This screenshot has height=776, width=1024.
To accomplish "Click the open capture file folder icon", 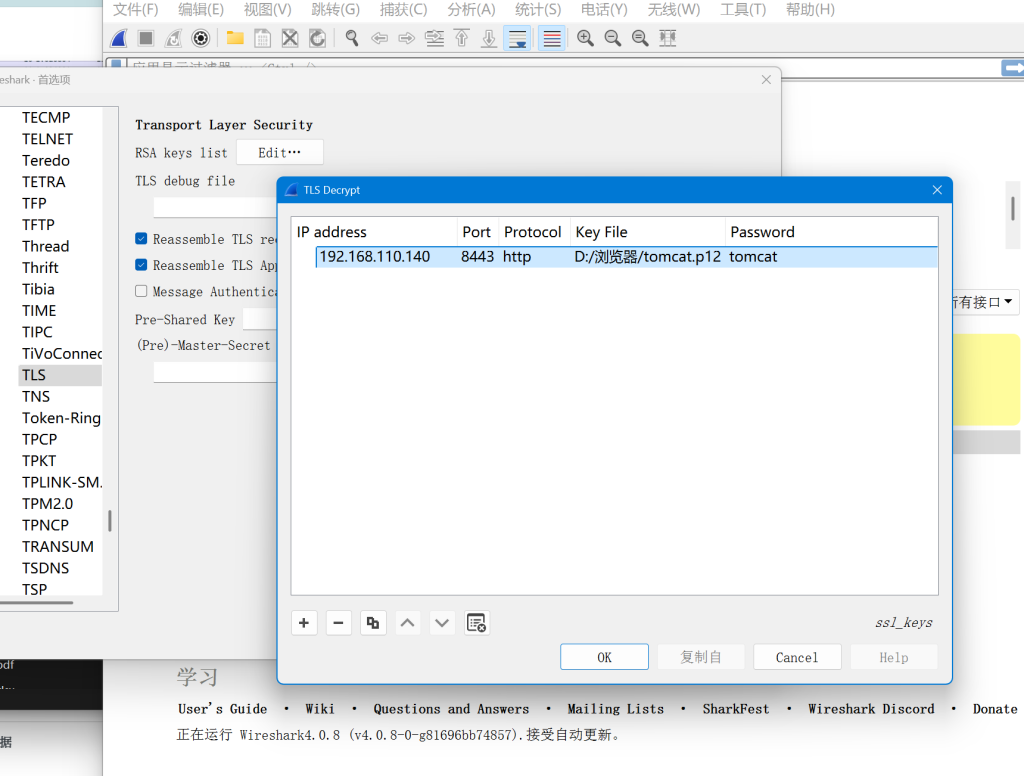I will 235,38.
